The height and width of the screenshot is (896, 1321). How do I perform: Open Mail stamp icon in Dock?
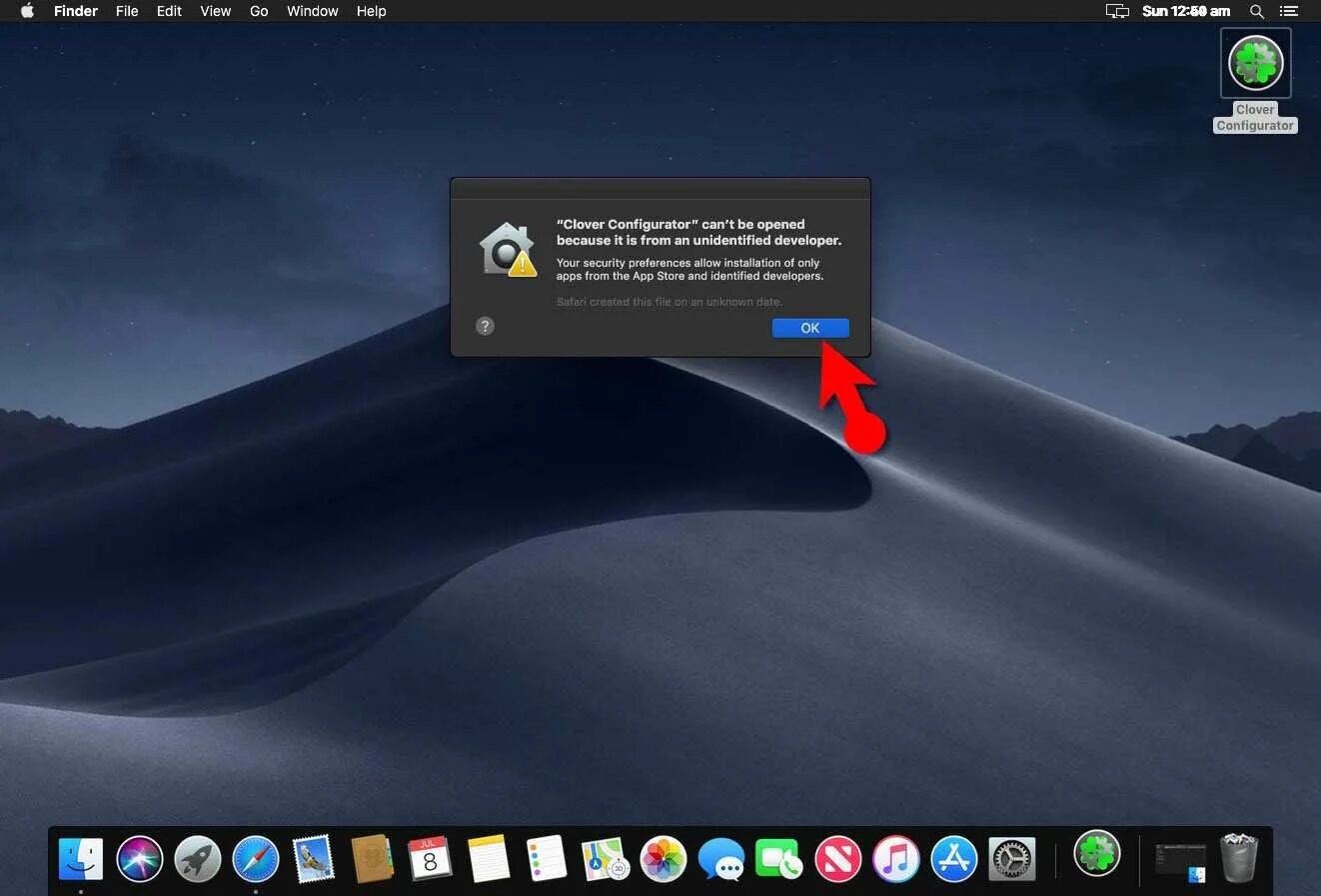coord(314,859)
